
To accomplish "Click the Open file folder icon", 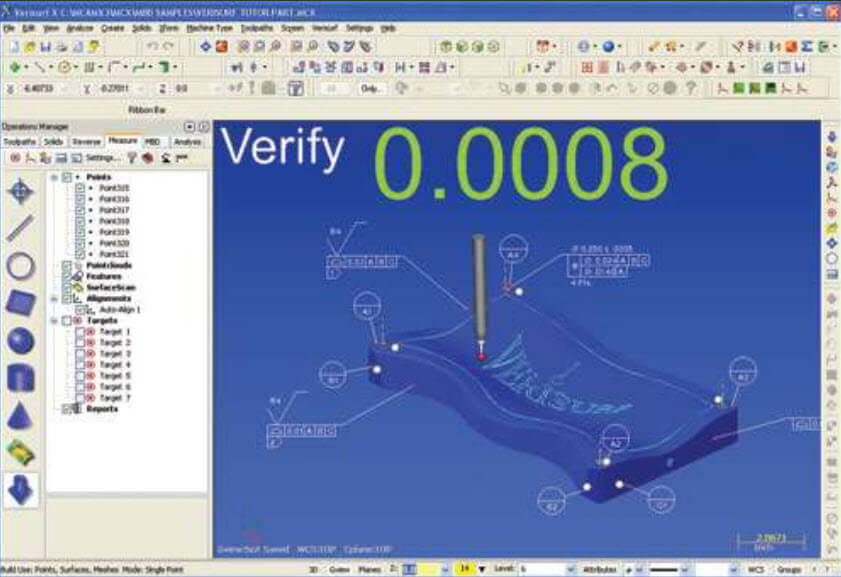I will 30,47.
